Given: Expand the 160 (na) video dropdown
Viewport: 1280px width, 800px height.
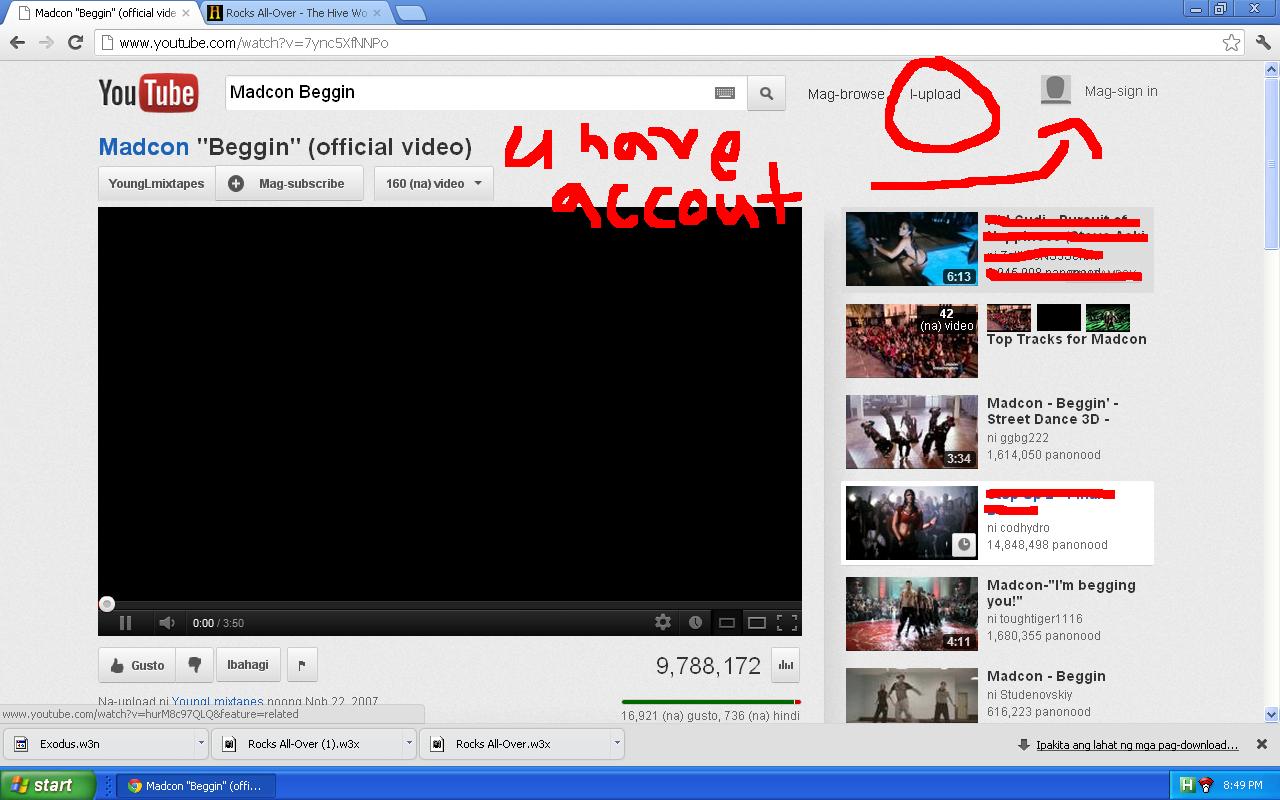Looking at the screenshot, I should [x=434, y=183].
